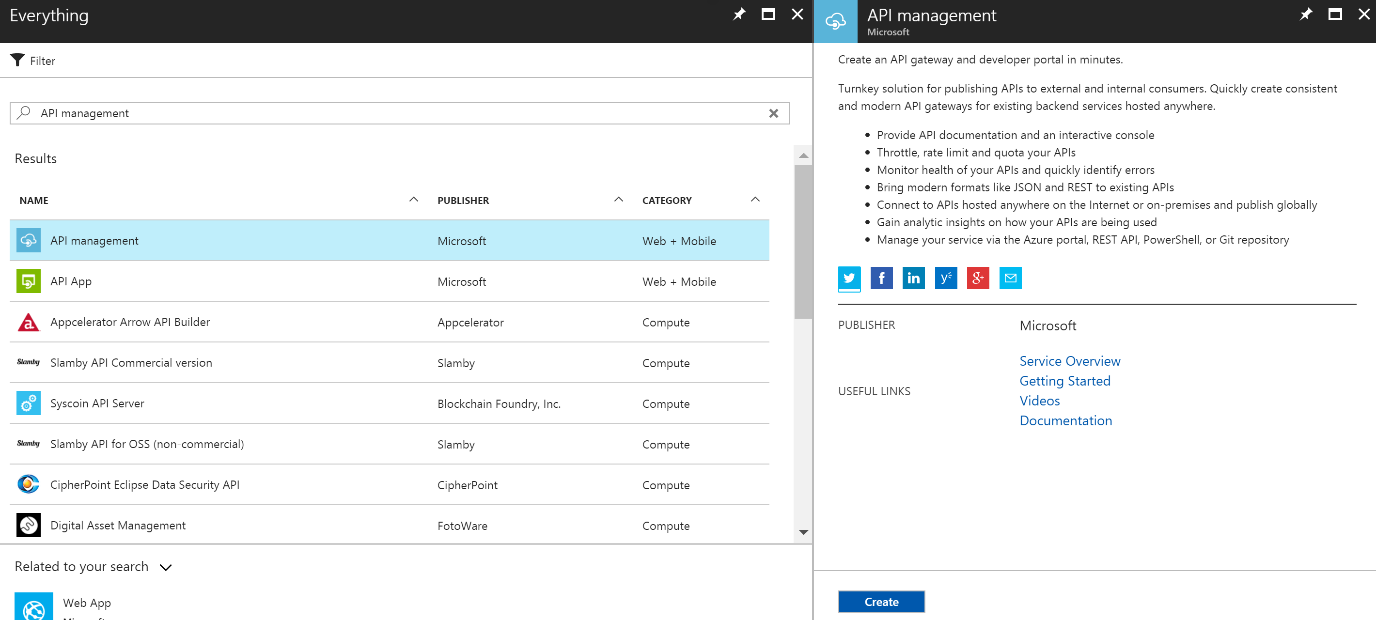Share on Yammer
The height and width of the screenshot is (620, 1376).
tap(946, 278)
